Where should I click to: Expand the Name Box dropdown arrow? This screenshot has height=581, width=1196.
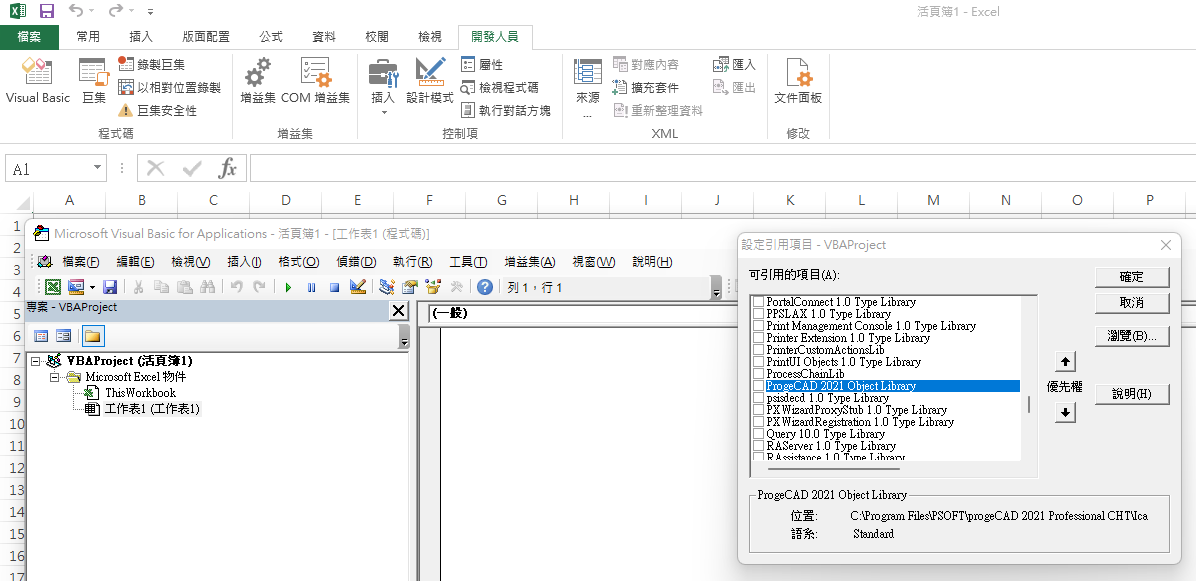pyautogui.click(x=97, y=168)
